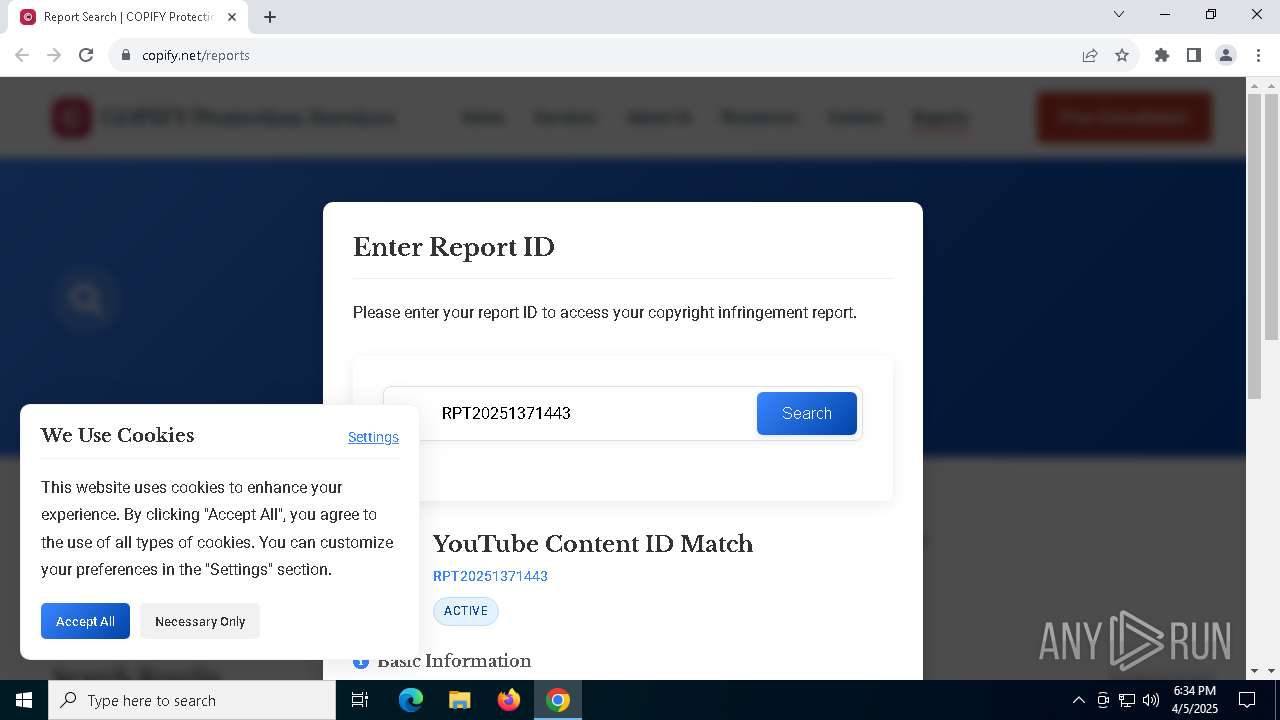Click the YouTube Content ID Match heading
1280x720 pixels.
593,544
